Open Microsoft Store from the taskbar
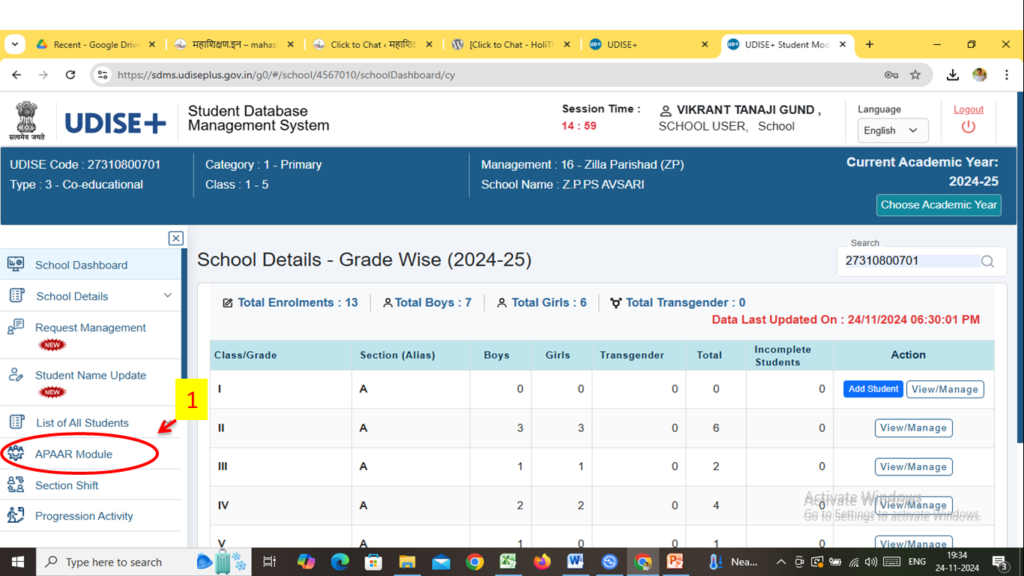The height and width of the screenshot is (576, 1024). [x=373, y=562]
